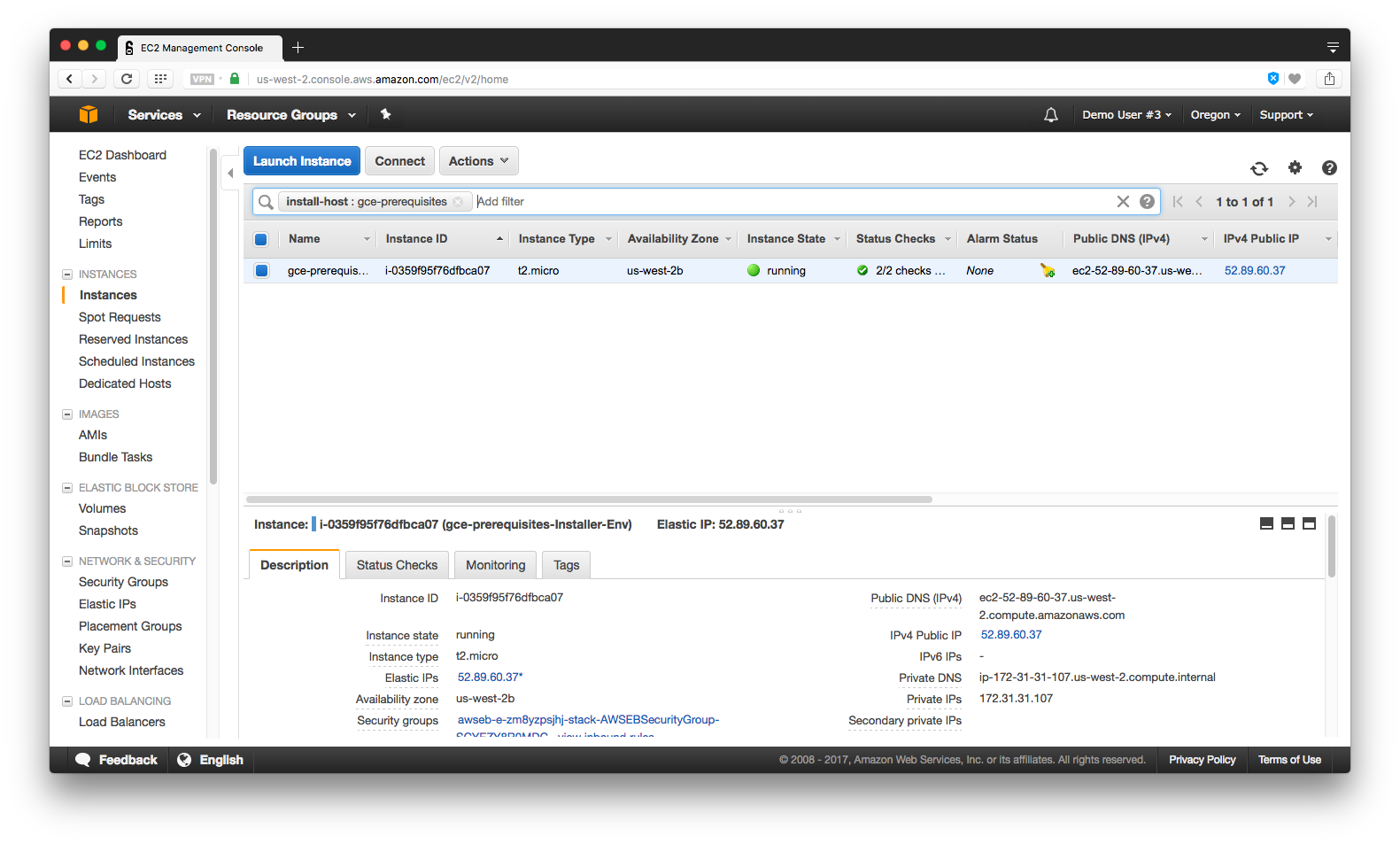Viewport: 1400px width, 844px height.
Task: Collapse the left navigation sidebar
Action: coord(230,174)
